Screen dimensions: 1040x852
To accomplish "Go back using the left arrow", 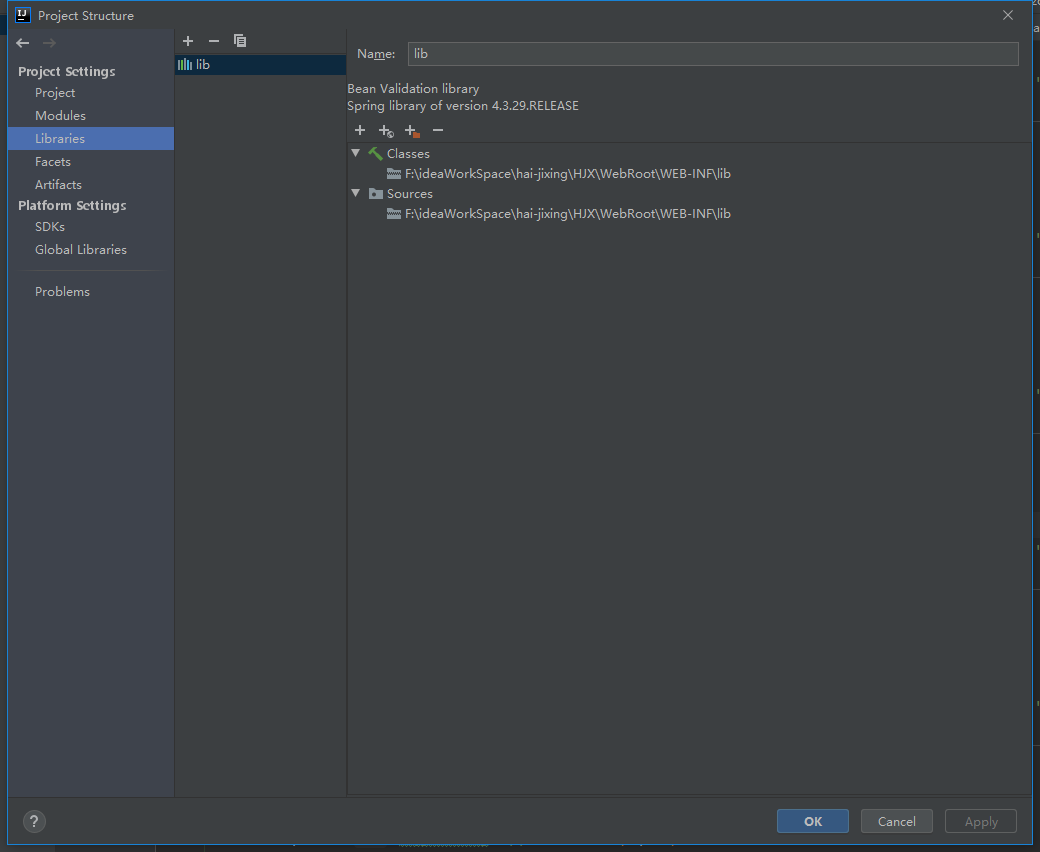I will [23, 43].
